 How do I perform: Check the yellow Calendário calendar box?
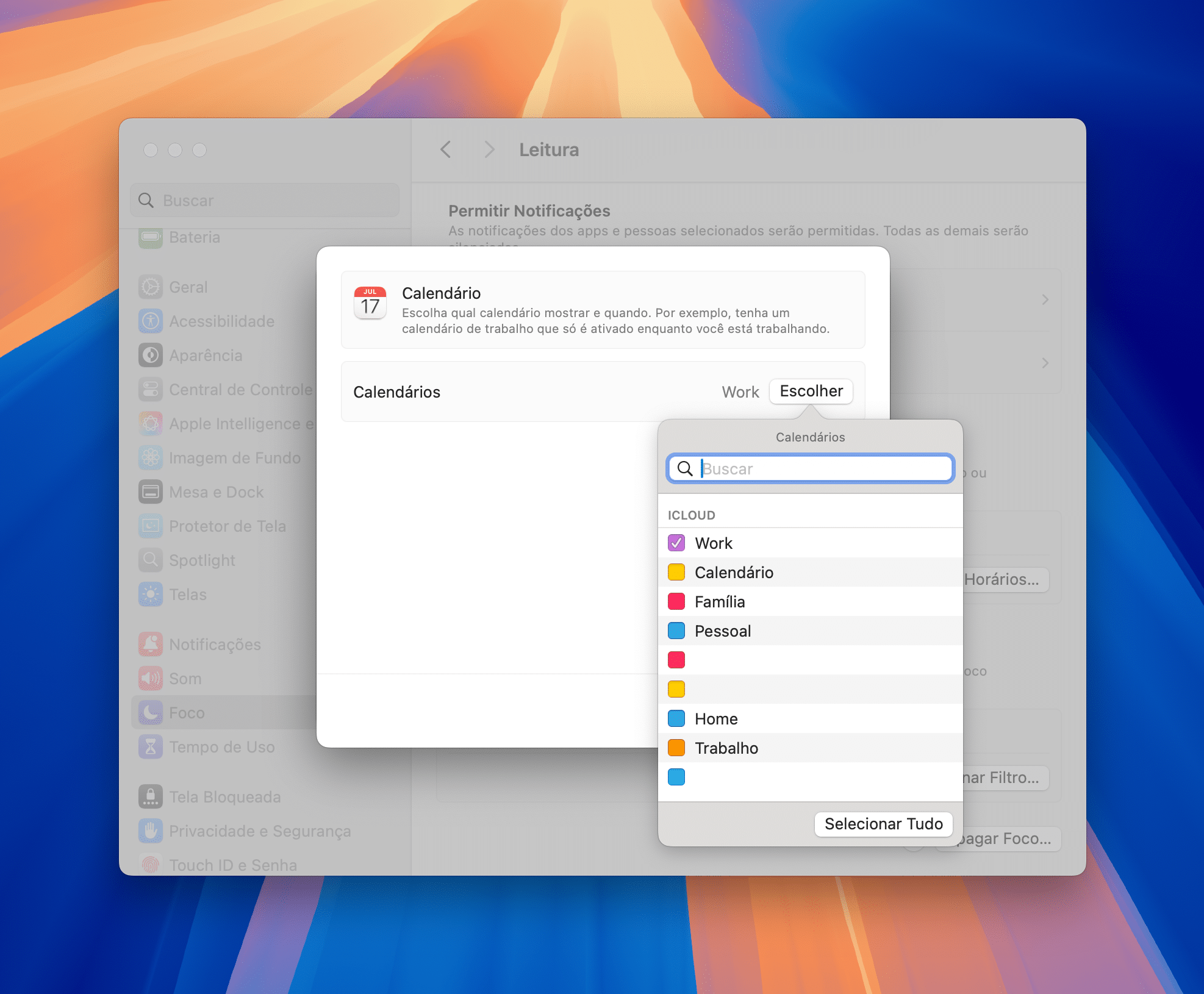(x=676, y=572)
